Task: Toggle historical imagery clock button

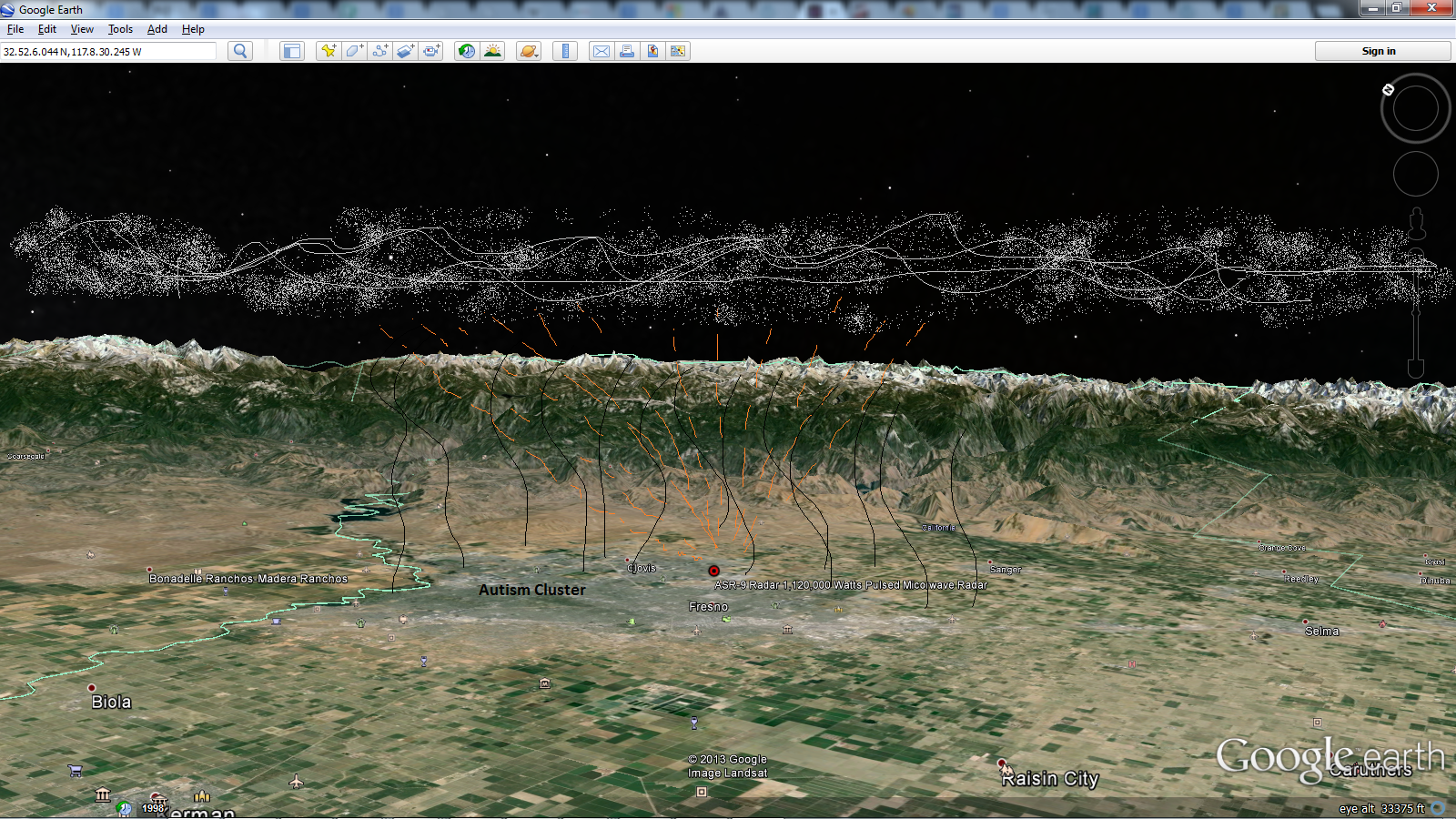Action: pos(467,51)
